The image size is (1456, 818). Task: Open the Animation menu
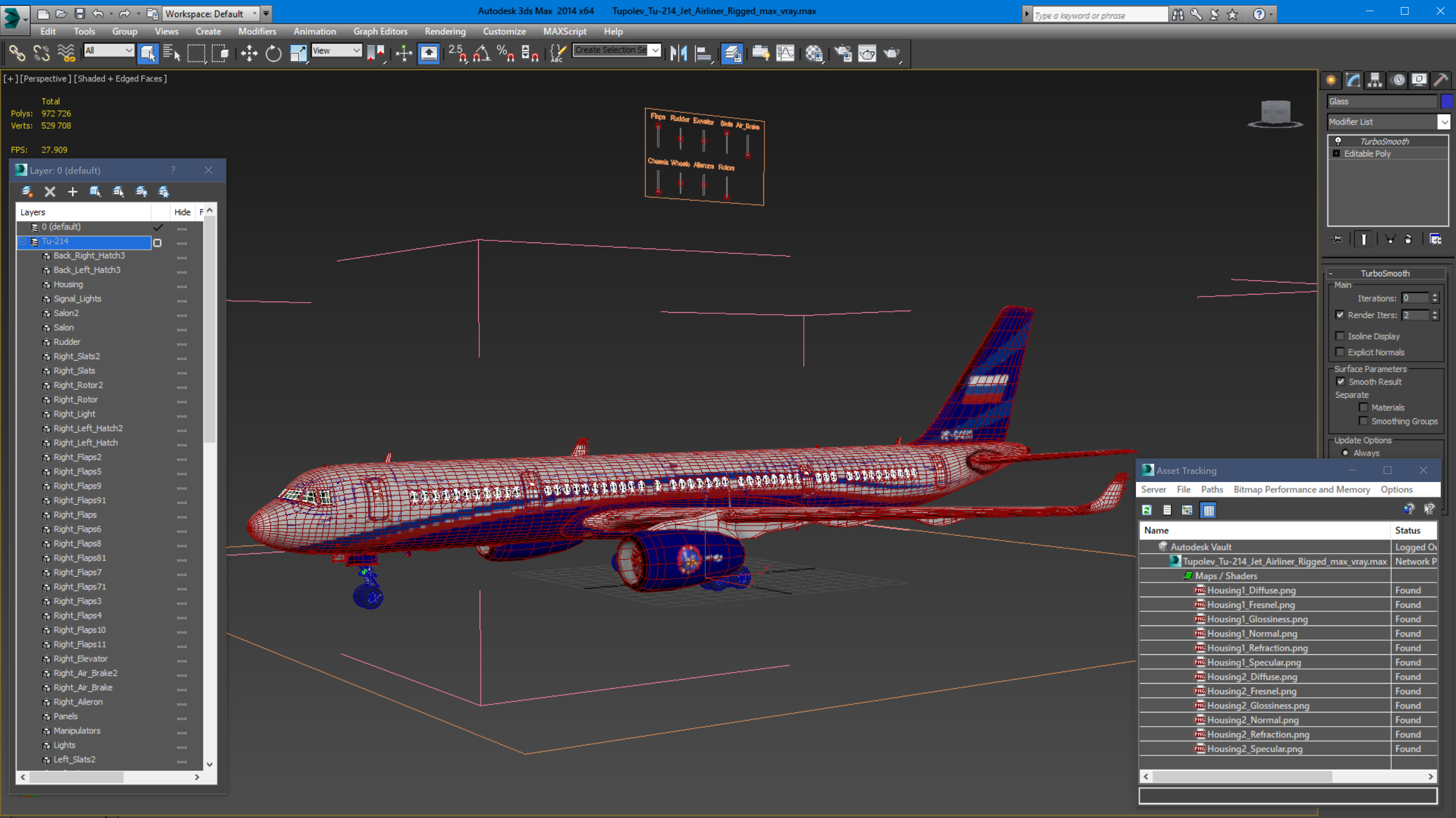tap(314, 32)
